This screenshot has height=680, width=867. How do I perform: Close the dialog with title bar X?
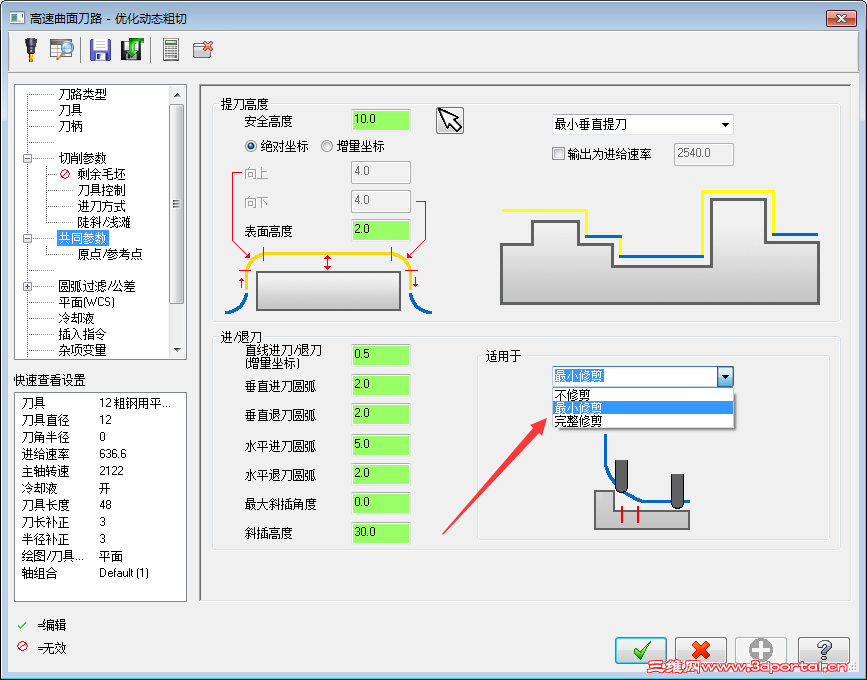point(841,18)
